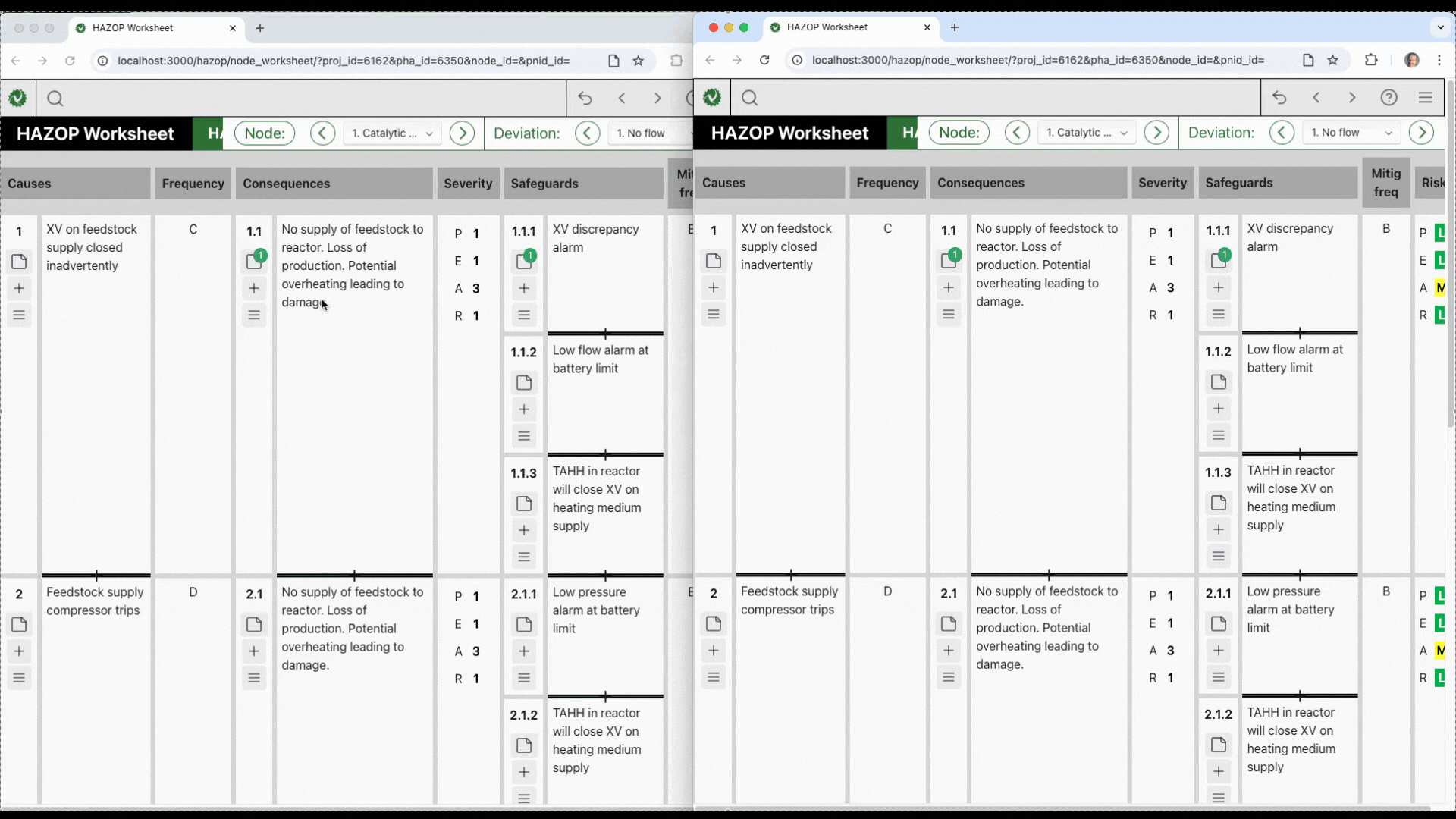
Task: Go to previous deviation with left arrow in the right window
Action: click(x=1282, y=133)
